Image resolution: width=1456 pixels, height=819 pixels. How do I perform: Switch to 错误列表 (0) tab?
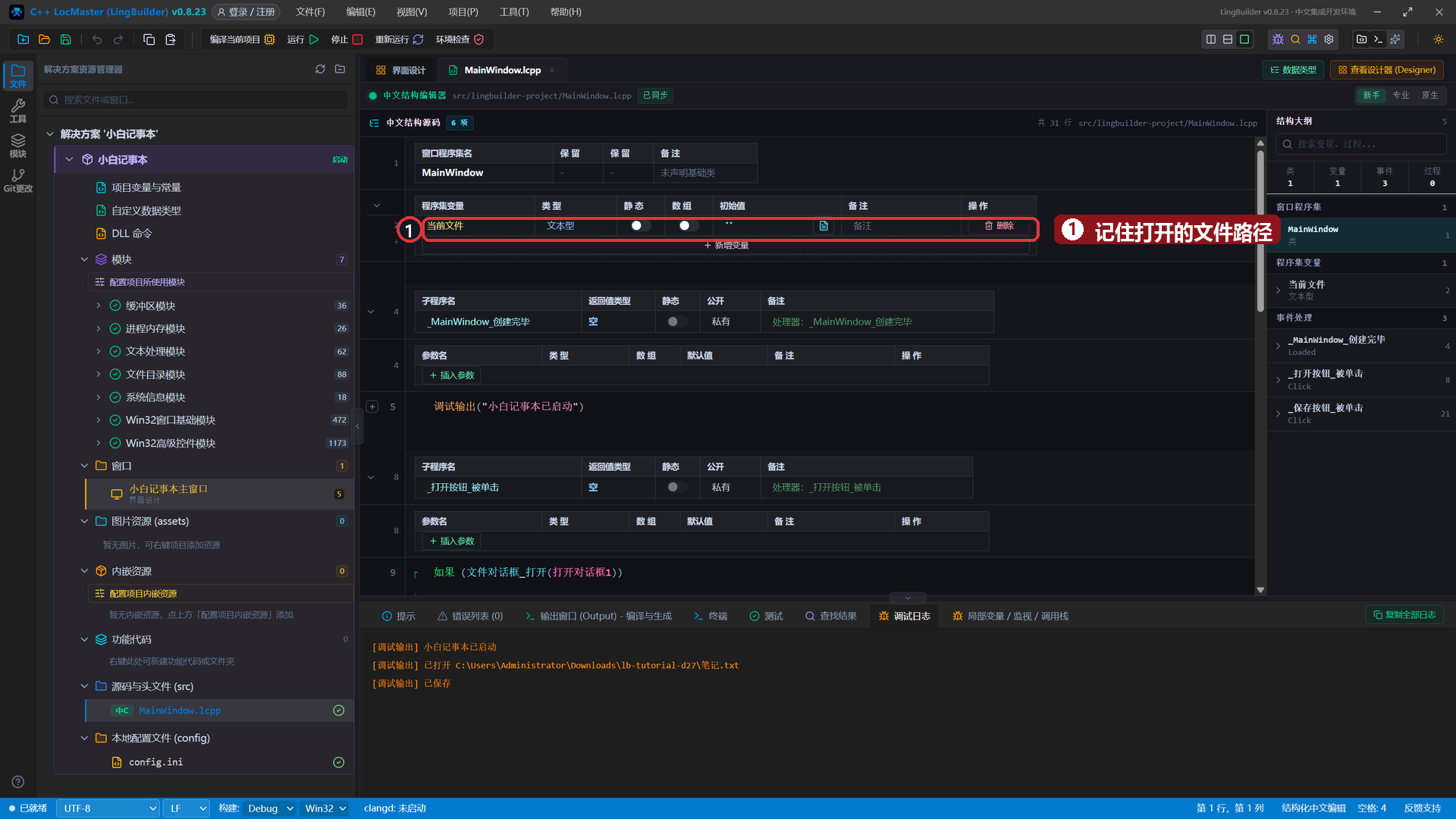[470, 616]
